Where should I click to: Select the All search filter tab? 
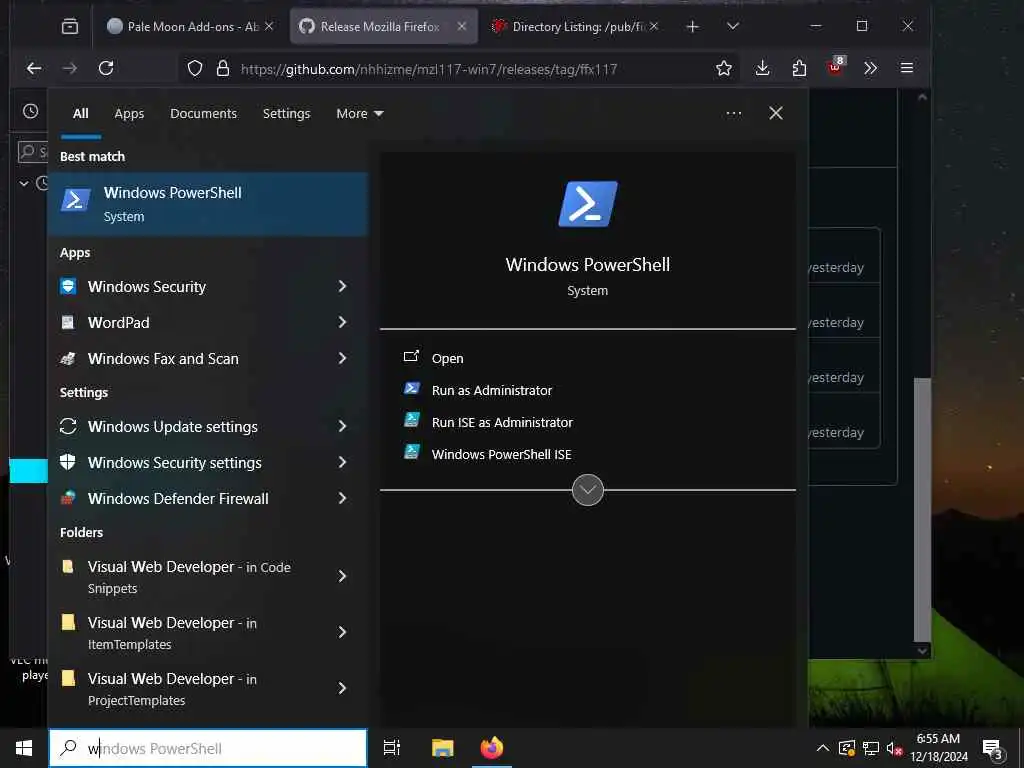pos(81,114)
